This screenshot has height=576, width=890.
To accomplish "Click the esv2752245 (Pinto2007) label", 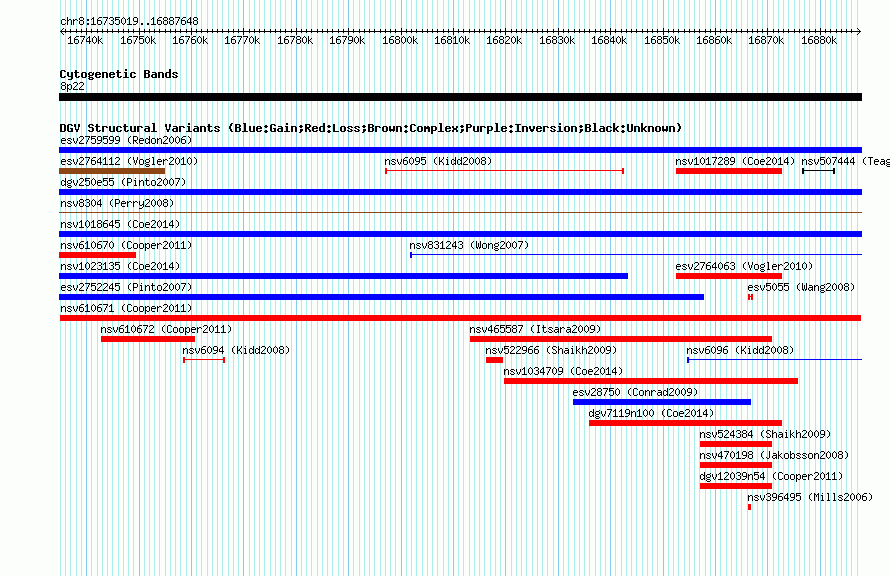I will (126, 287).
